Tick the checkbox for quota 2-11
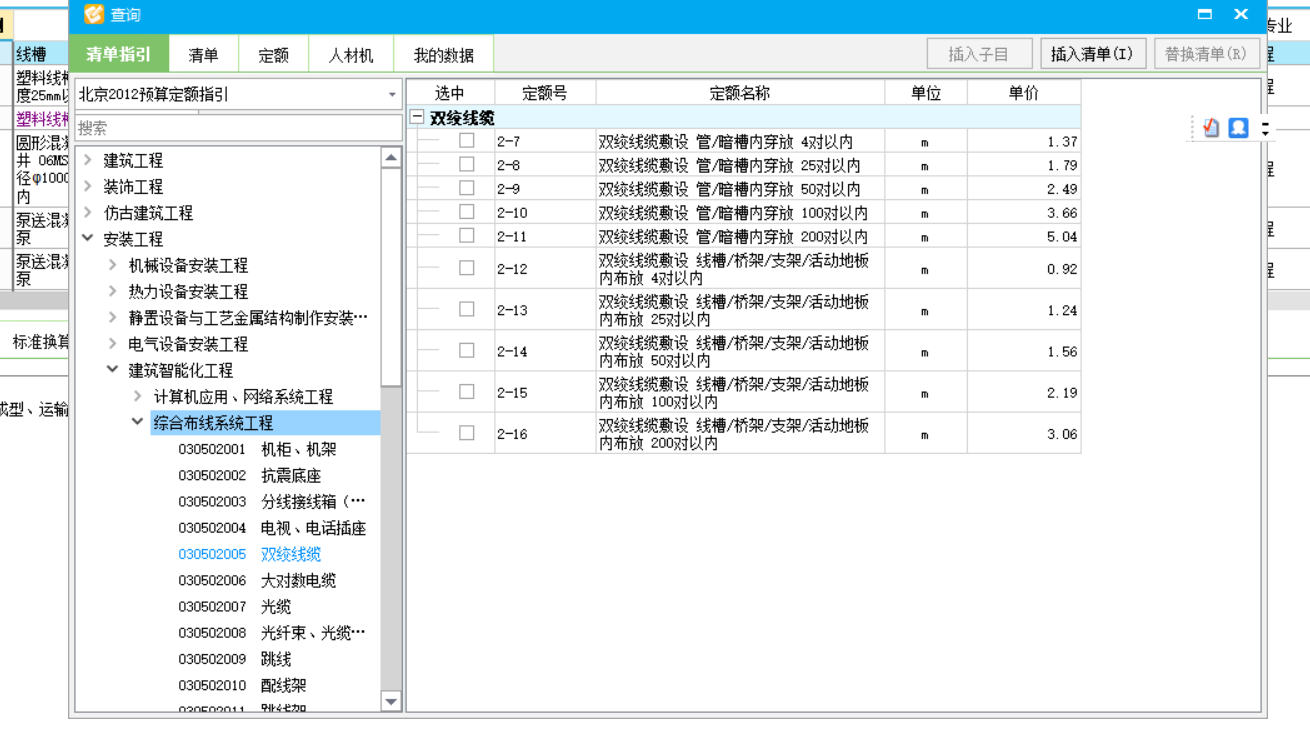The width and height of the screenshot is (1310, 756). (x=467, y=236)
